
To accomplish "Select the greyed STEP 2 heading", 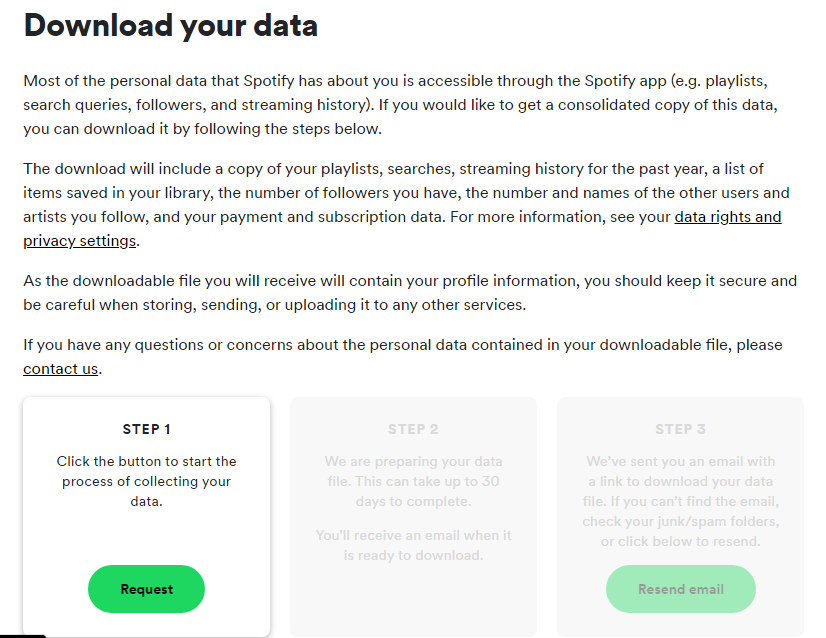I will click(x=414, y=429).
